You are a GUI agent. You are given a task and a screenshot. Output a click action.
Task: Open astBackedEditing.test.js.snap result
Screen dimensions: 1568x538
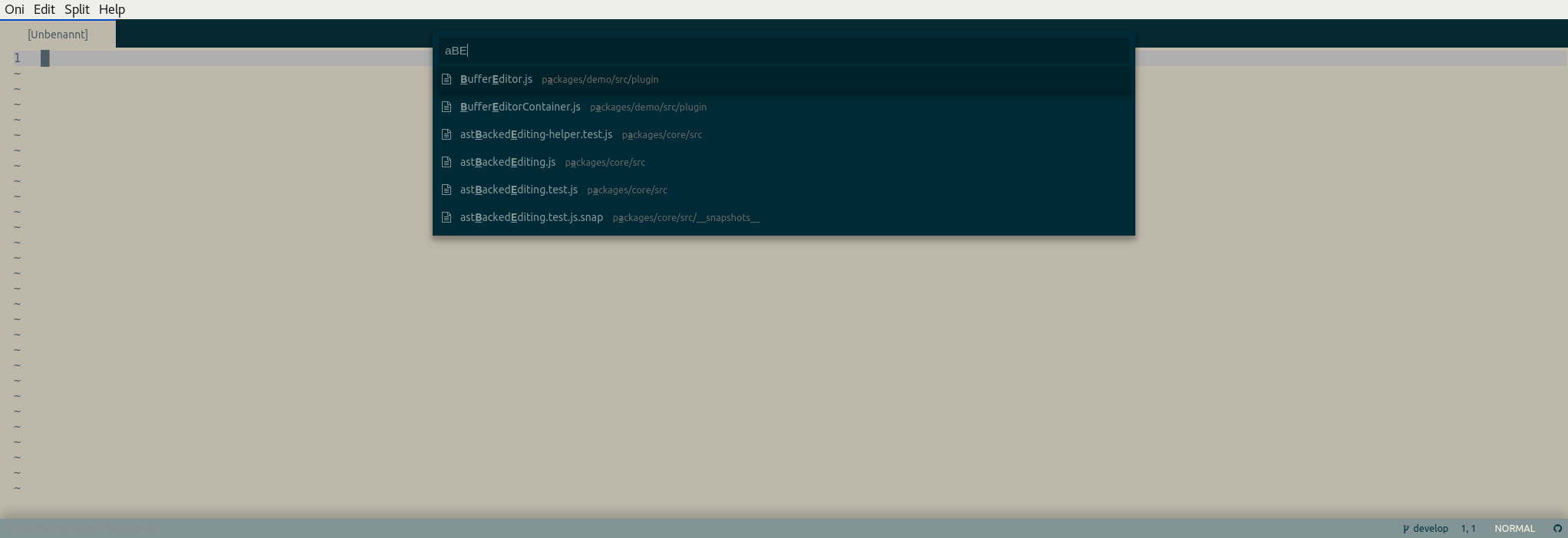[x=783, y=217]
